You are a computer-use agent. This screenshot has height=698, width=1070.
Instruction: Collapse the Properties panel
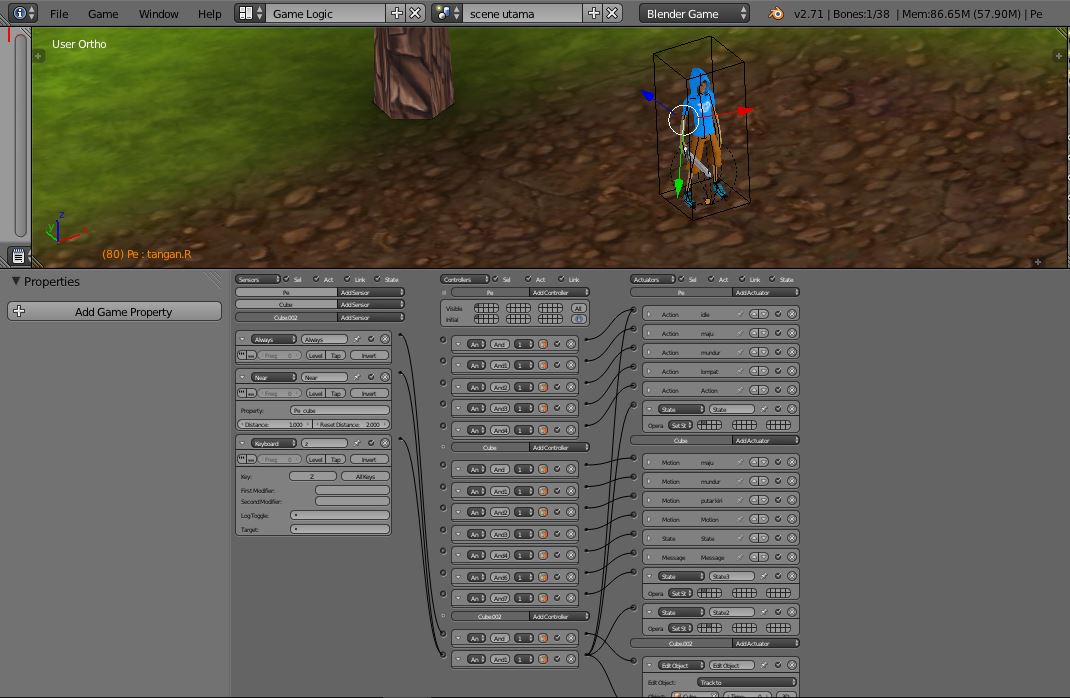(x=16, y=281)
